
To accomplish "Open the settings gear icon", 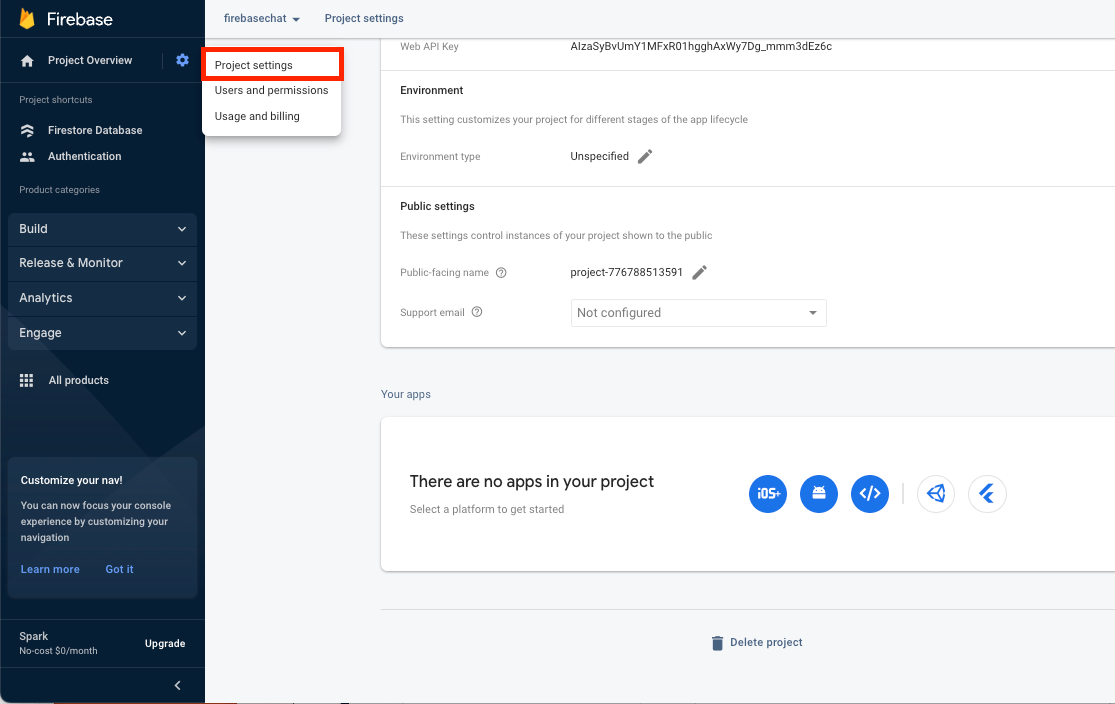I will 183,60.
